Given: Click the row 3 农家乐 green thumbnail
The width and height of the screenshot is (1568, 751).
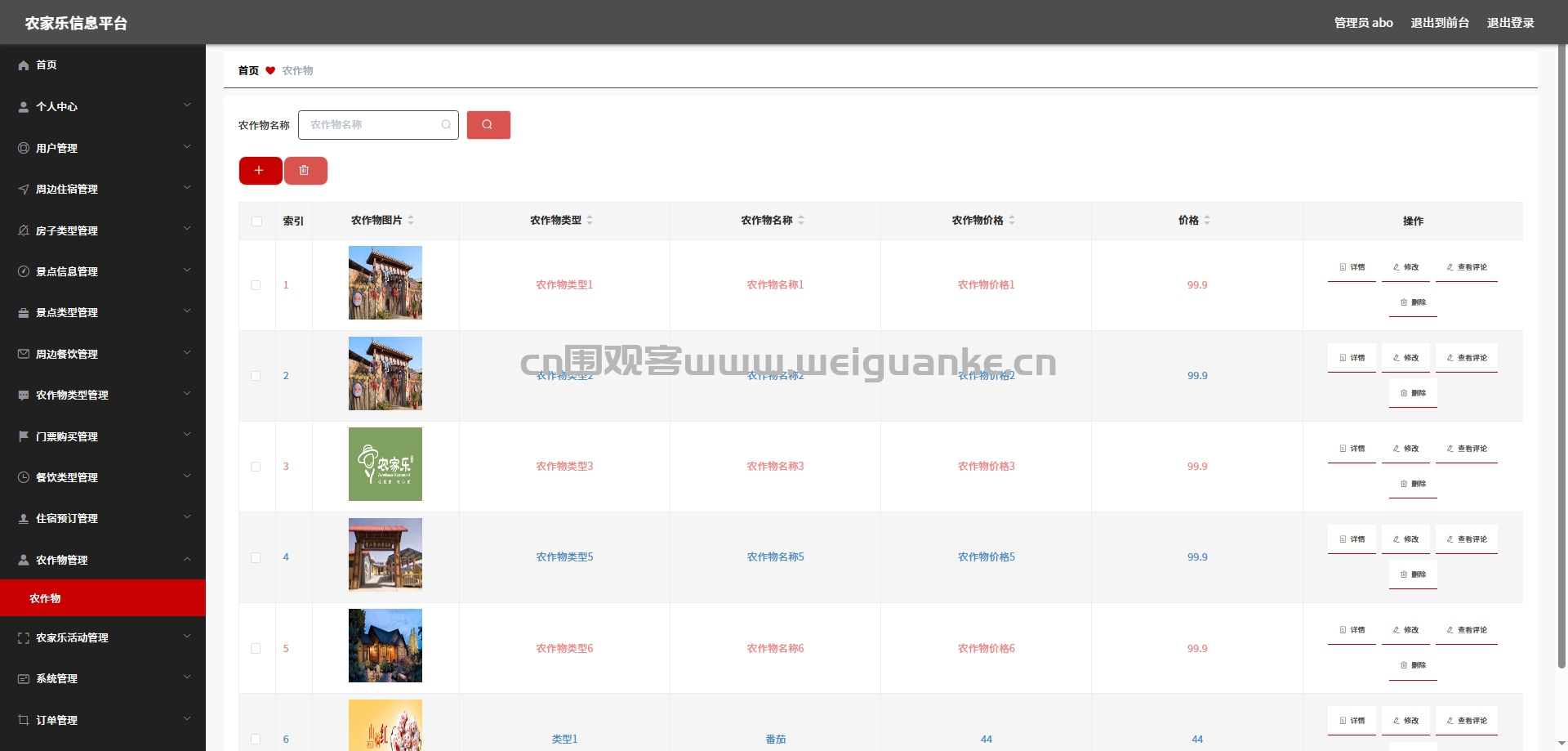Looking at the screenshot, I should 385,464.
